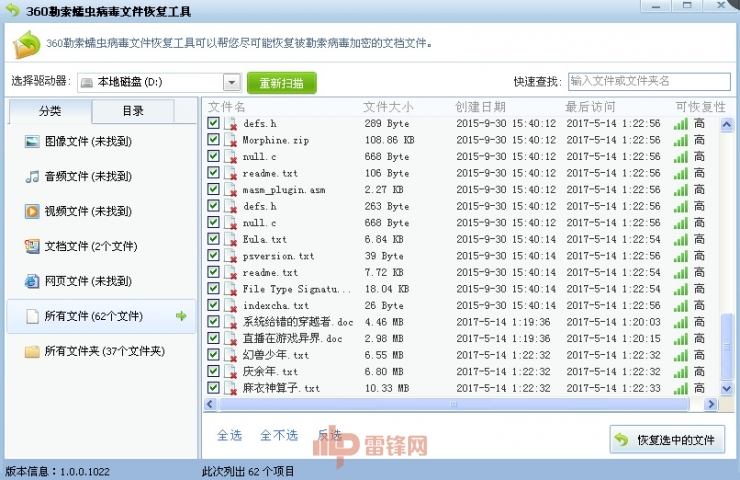The width and height of the screenshot is (740, 480).
Task: Click the horizontal scrollbar under the file list
Action: [x=453, y=405]
